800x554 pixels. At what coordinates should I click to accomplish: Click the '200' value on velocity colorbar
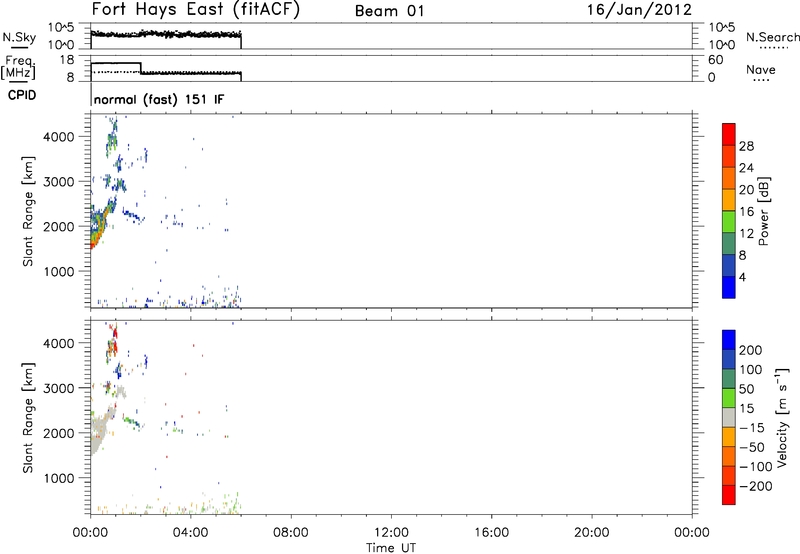[751, 350]
